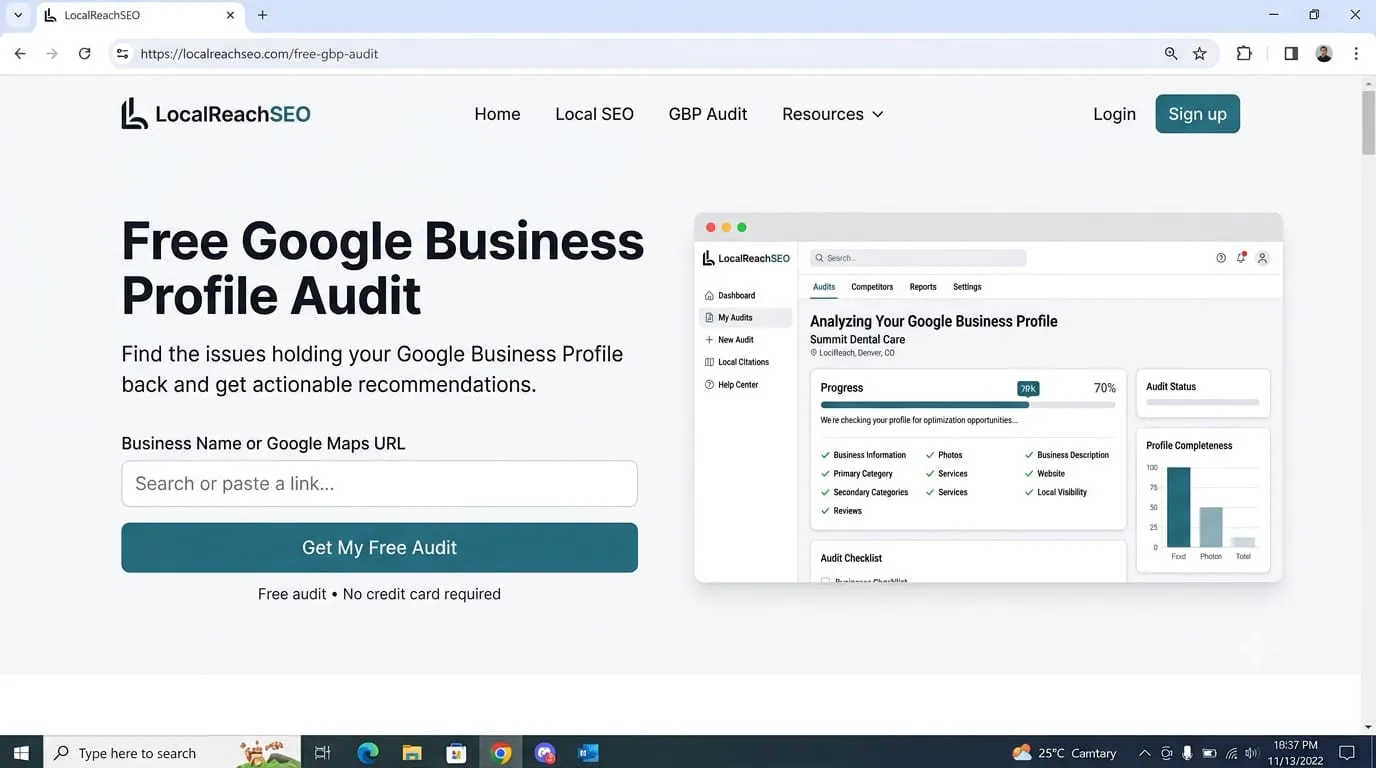Close the LocalReachSEO browser tab
The image size is (1376, 768).
tap(231, 15)
